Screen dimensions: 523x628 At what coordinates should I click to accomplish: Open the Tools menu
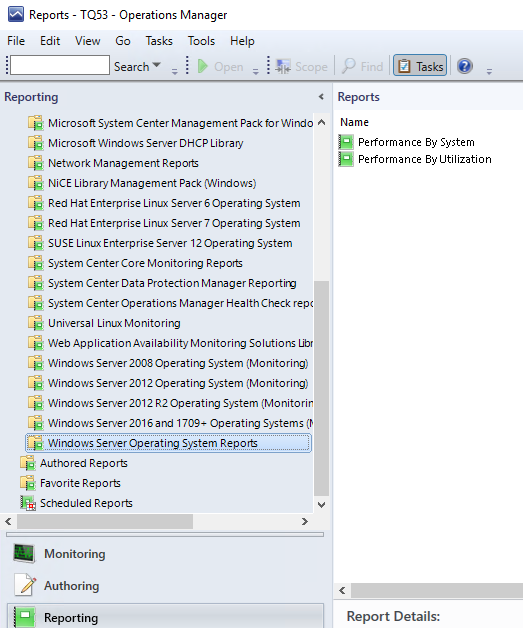[x=201, y=41]
